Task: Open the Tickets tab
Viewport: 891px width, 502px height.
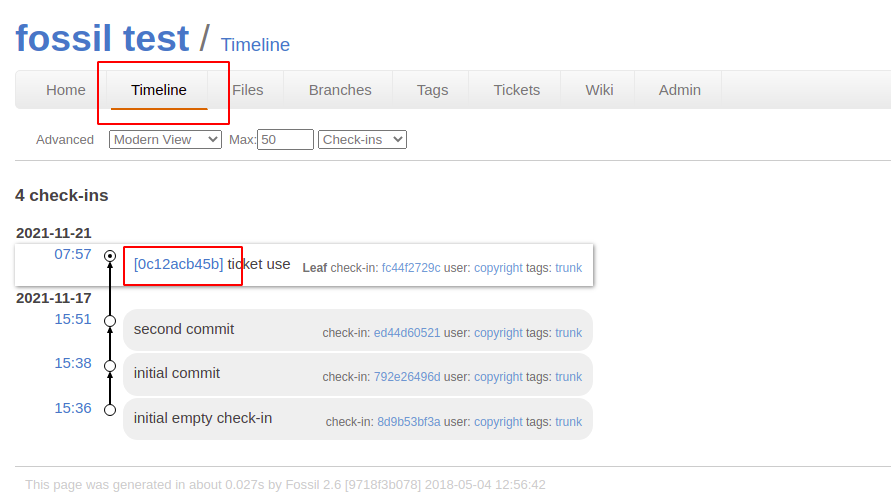Action: 517,90
